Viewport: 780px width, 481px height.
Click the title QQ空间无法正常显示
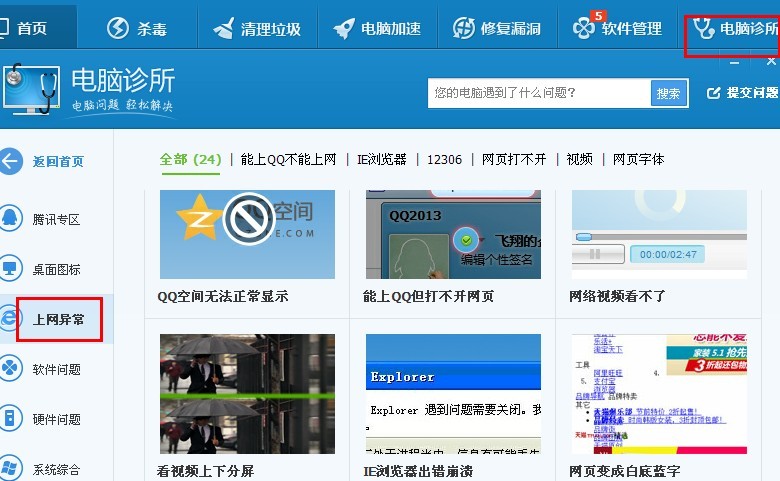click(223, 296)
